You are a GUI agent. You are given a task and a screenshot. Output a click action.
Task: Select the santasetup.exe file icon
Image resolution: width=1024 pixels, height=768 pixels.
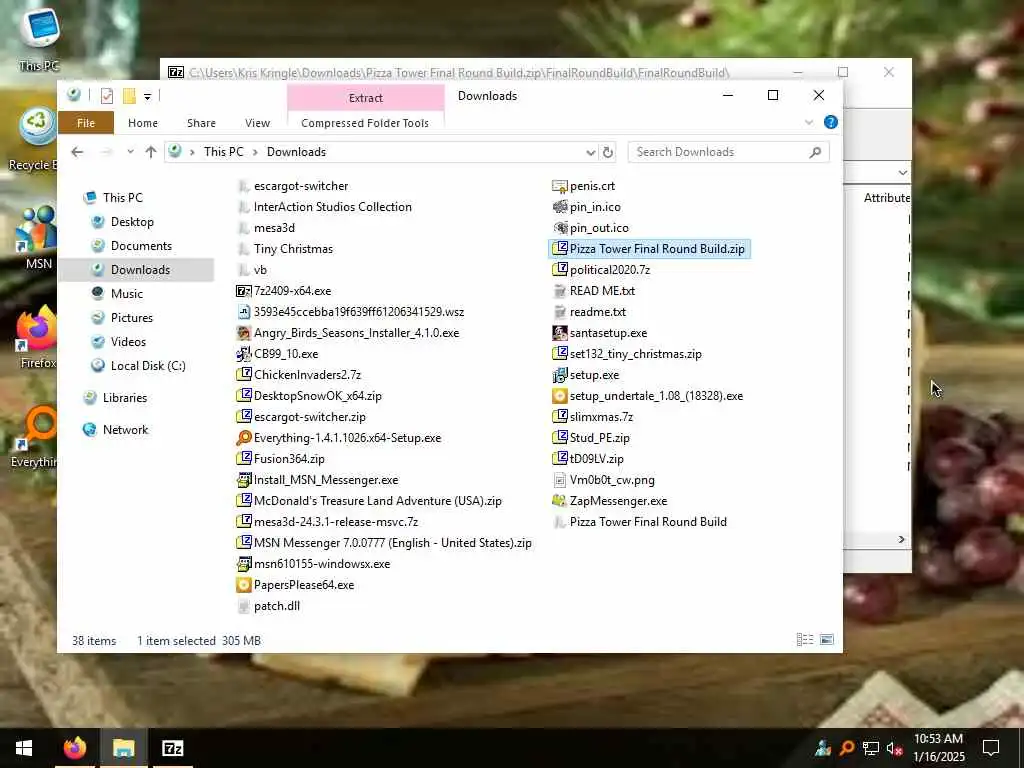pos(560,333)
